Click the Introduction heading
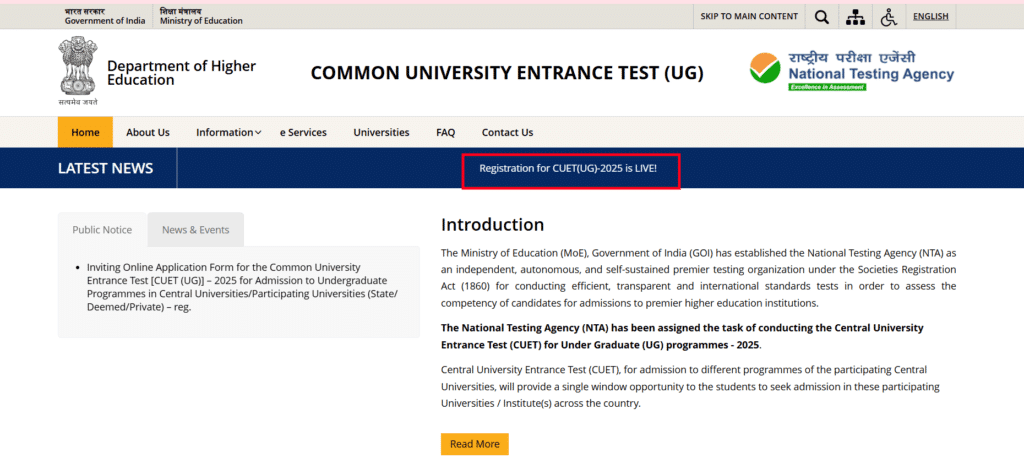The image size is (1024, 469). click(492, 225)
